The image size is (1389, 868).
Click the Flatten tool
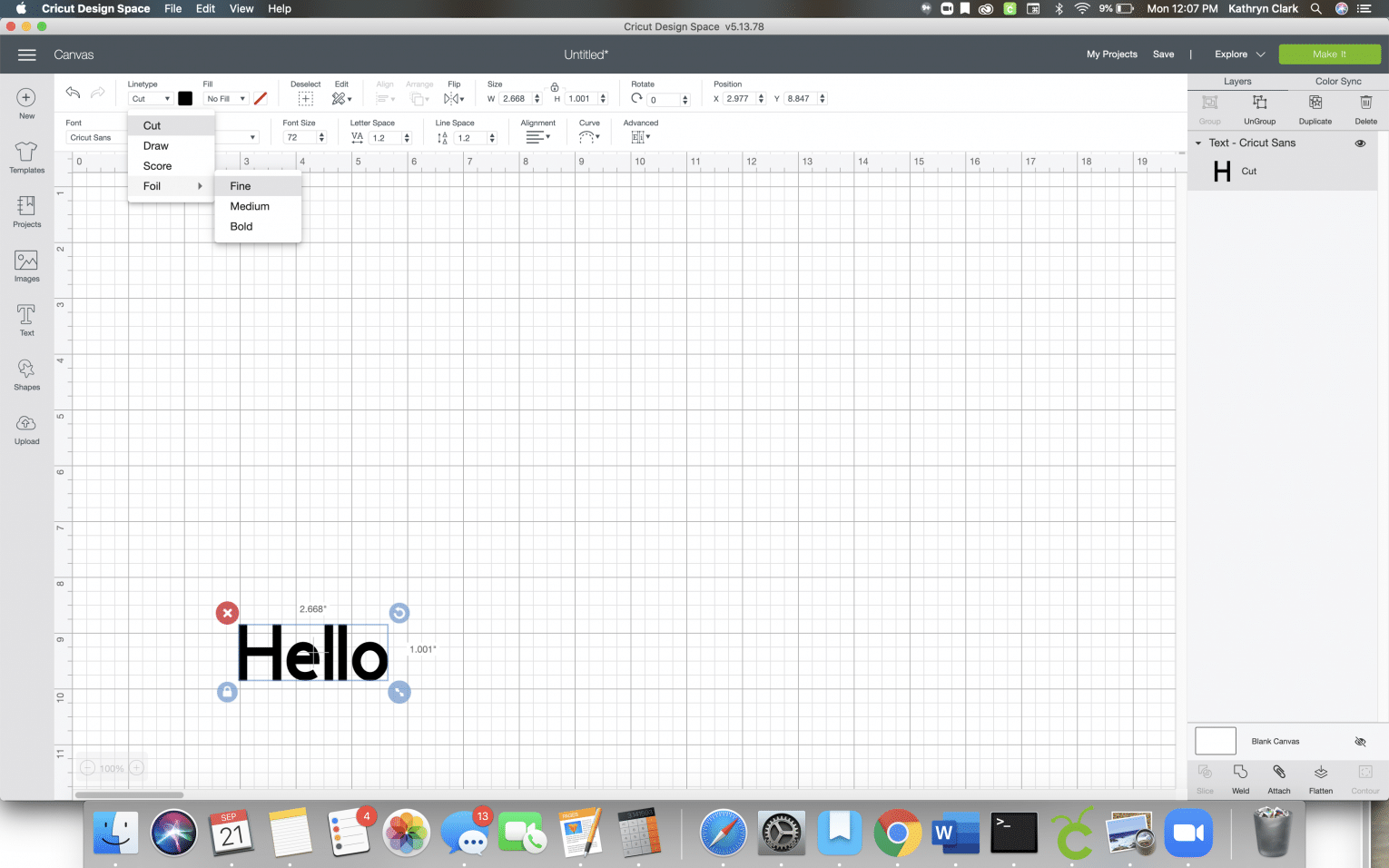tap(1321, 772)
